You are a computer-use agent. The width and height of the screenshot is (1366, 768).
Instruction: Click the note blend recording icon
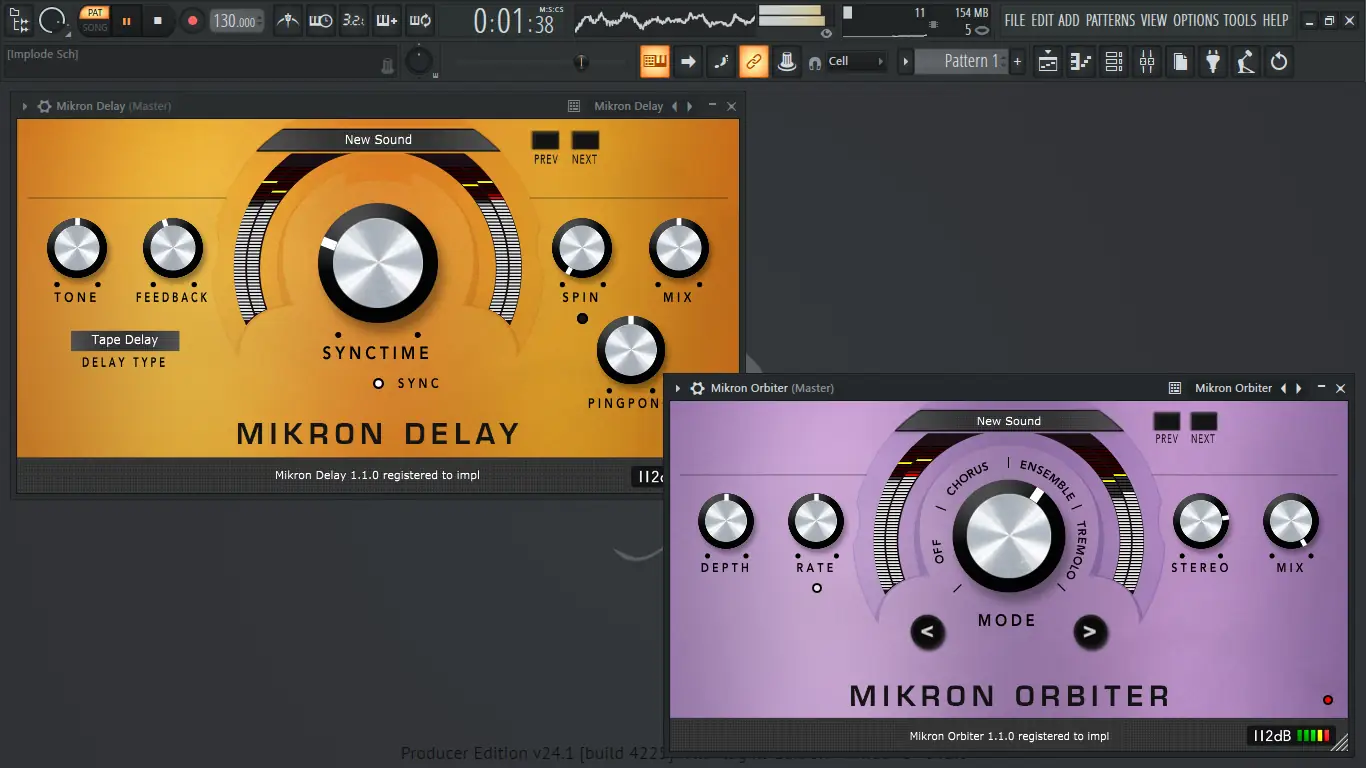click(721, 61)
